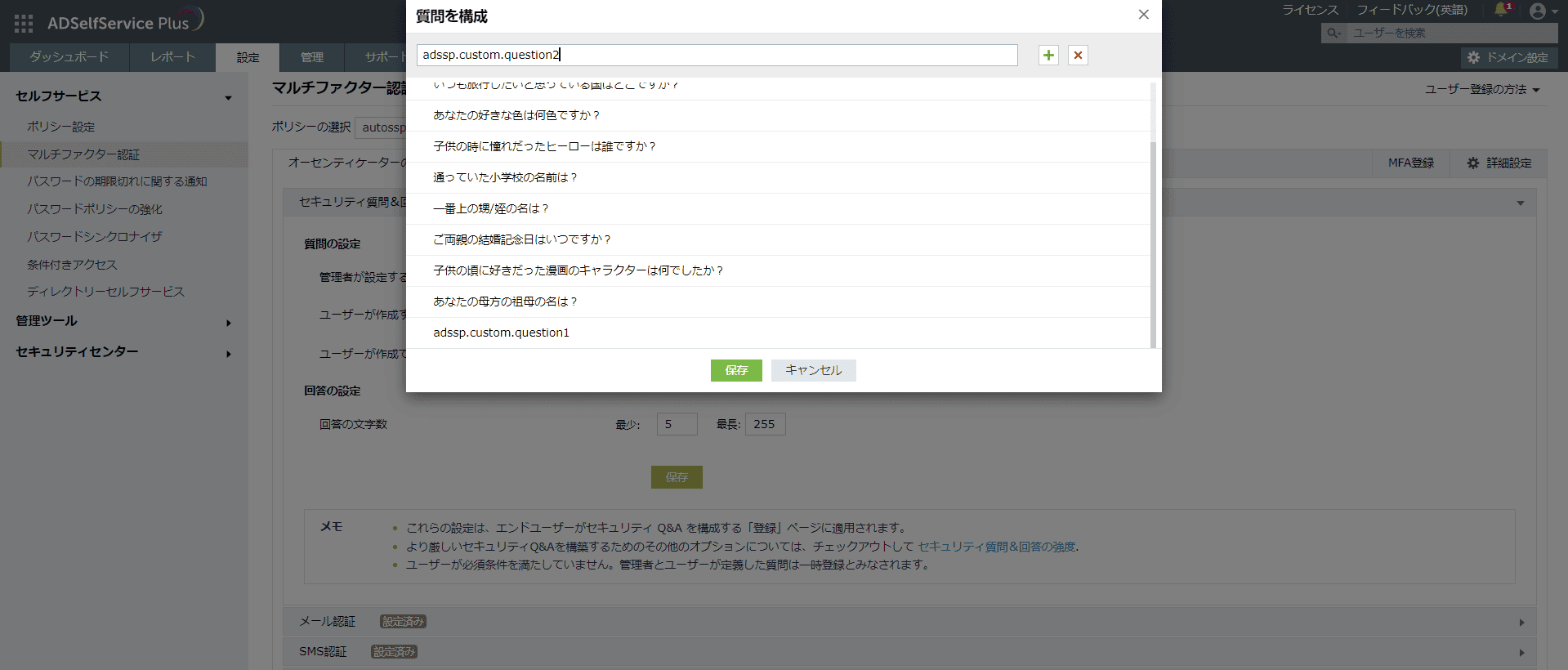Select question 一番上の甥/姪の名は？
The image size is (1568, 670).
[x=778, y=208]
